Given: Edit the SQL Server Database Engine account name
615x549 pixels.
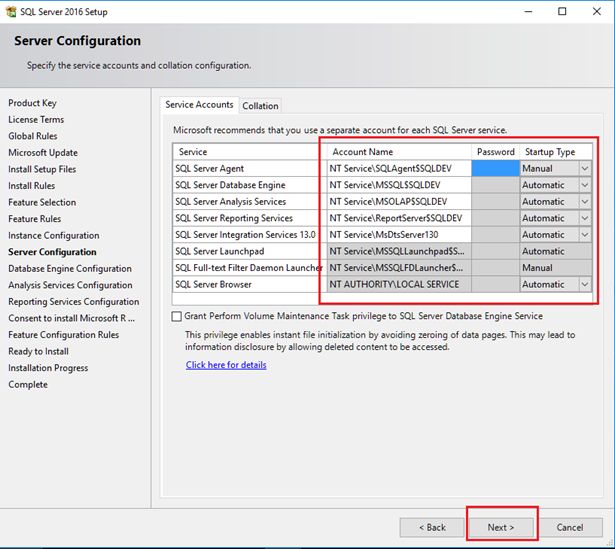Looking at the screenshot, I should [399, 185].
